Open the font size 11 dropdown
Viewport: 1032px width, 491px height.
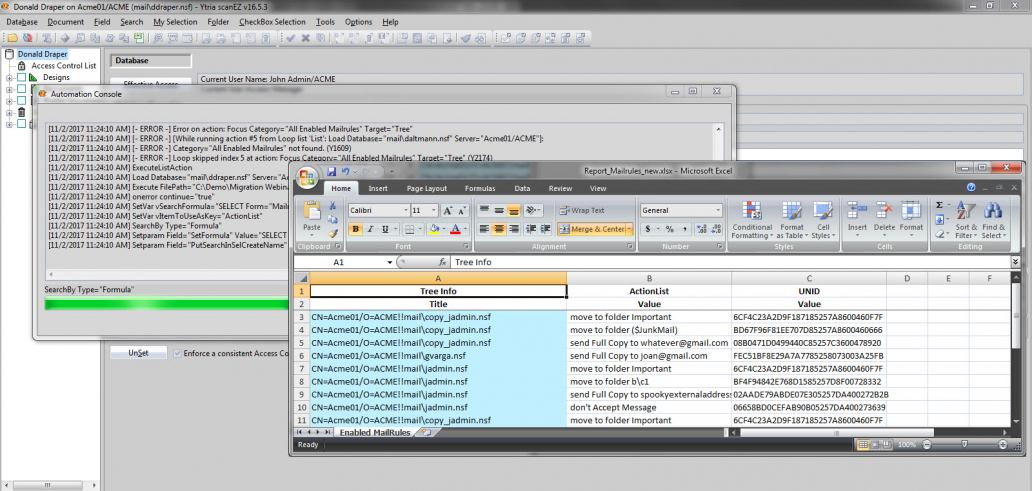point(433,211)
